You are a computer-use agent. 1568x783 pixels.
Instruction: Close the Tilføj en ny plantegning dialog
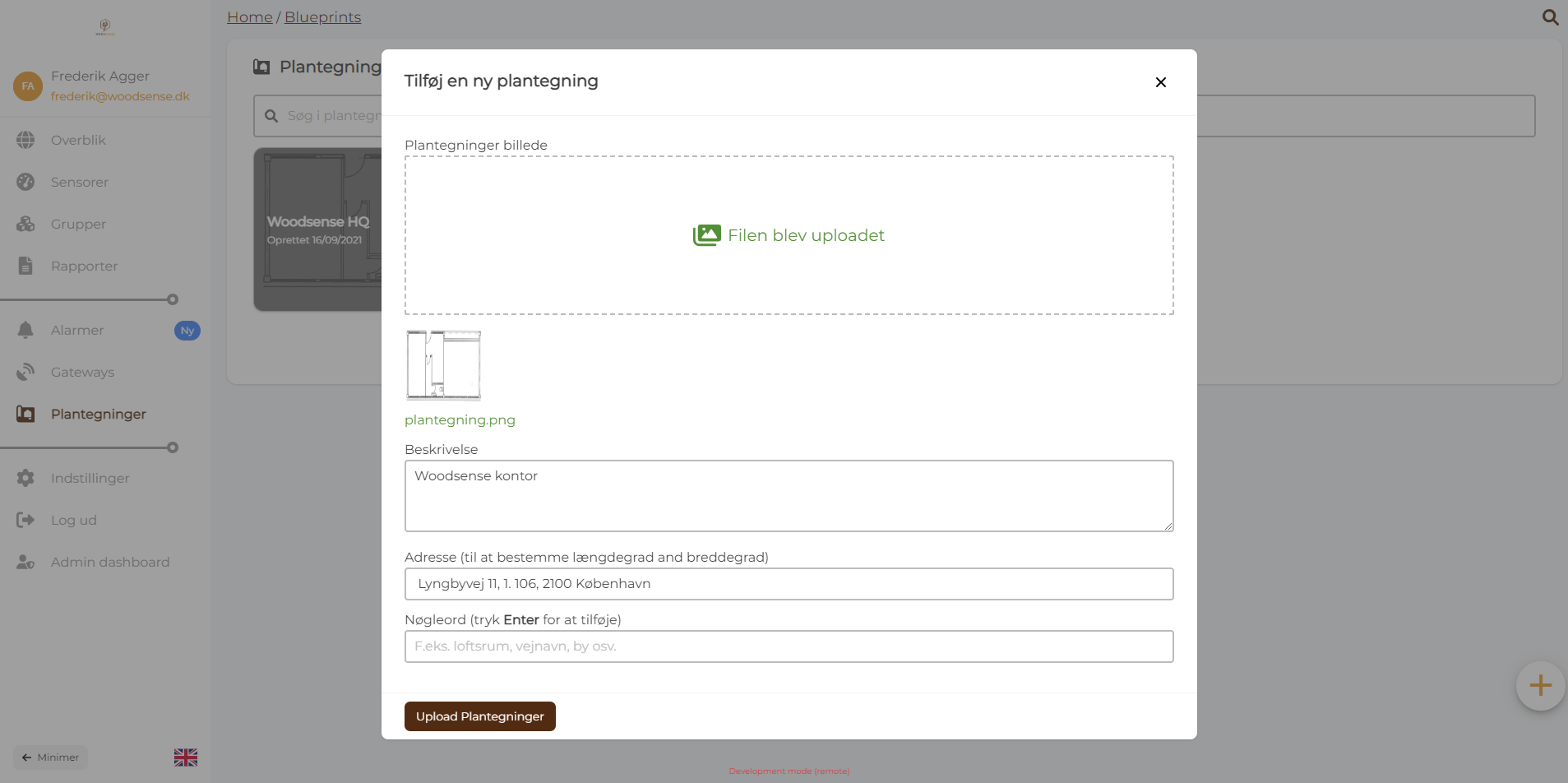point(1160,82)
